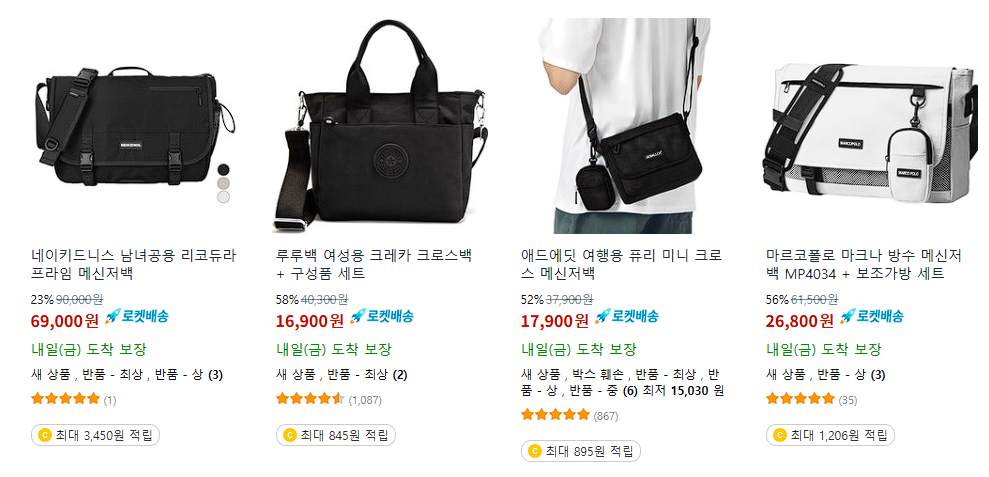Click rocket delivery badge next to 16,900원
This screenshot has height=477, width=989.
coord(382,316)
